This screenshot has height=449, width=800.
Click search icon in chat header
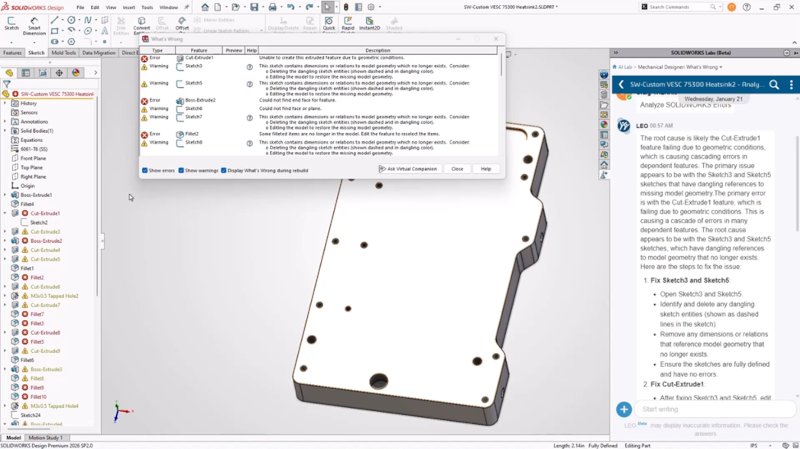coord(774,85)
